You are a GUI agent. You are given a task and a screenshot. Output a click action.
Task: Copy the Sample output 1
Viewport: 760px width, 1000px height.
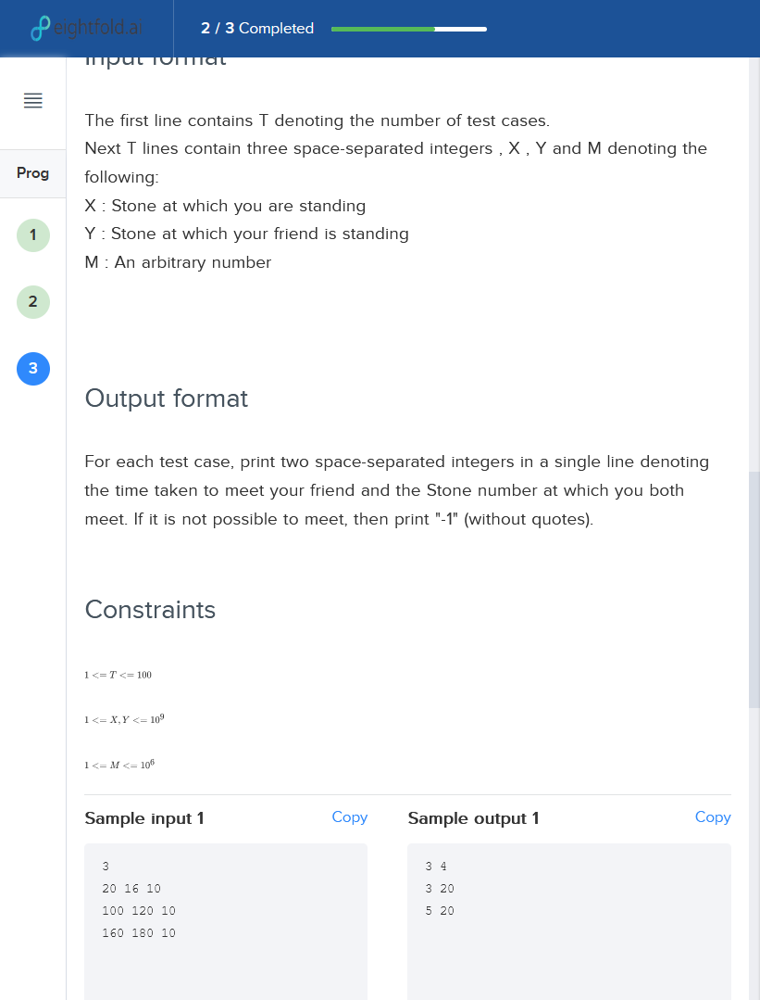(713, 817)
